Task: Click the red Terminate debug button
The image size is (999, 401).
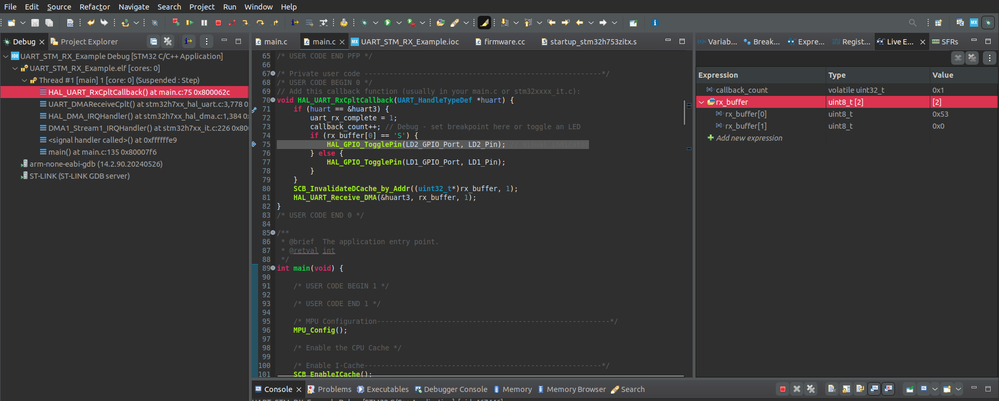Action: tap(218, 22)
